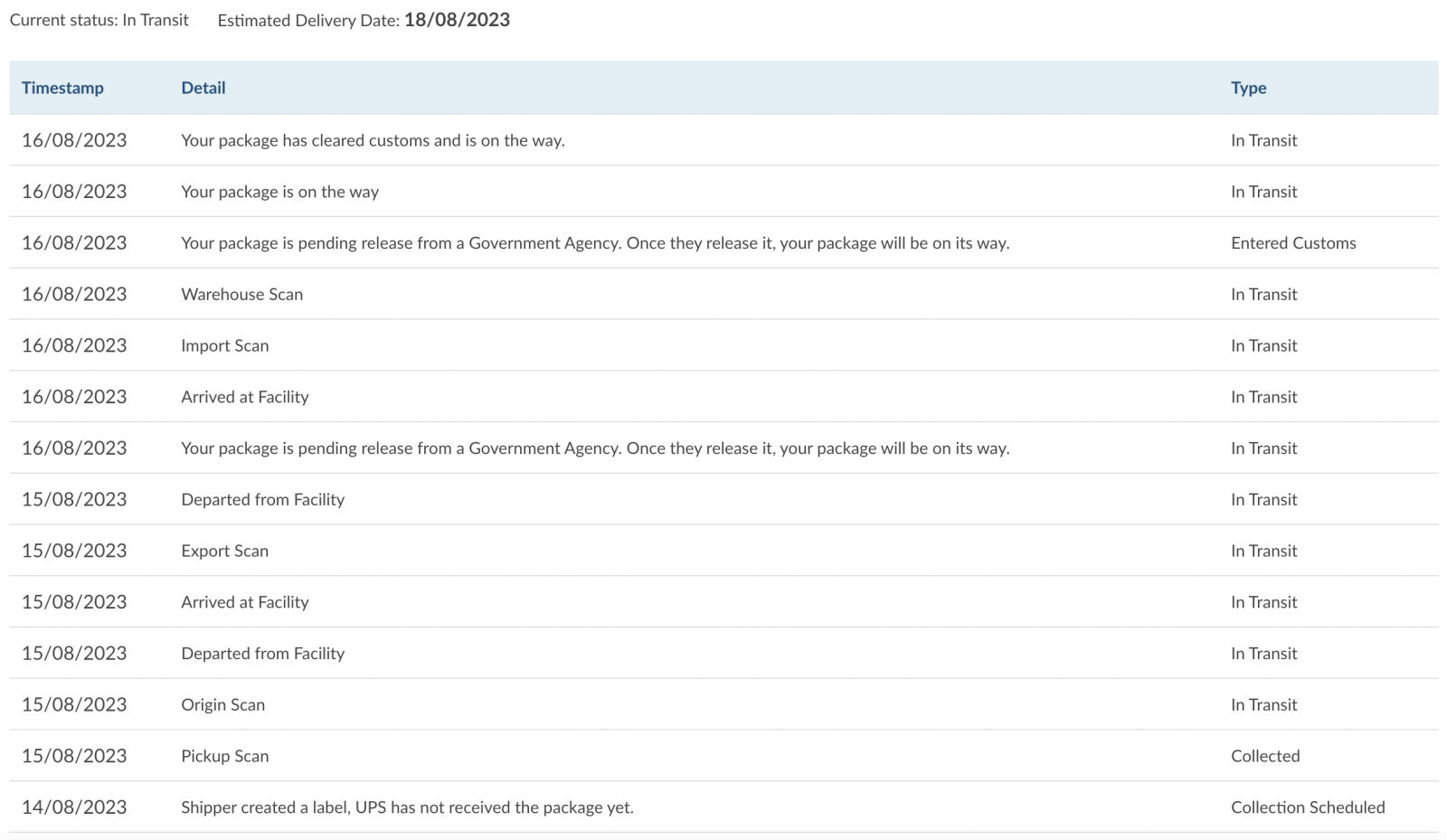Image resolution: width=1447 pixels, height=840 pixels.
Task: Click the 'Warehouse Scan' detail
Action: click(x=241, y=294)
